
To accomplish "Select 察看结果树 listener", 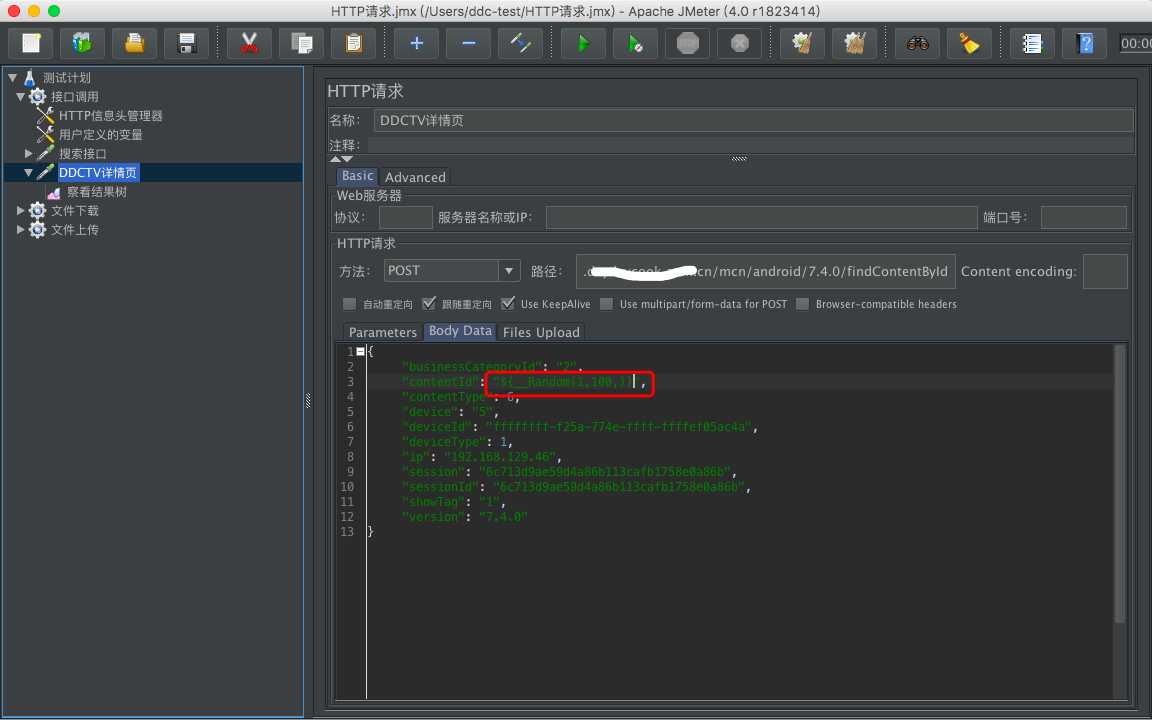I will click(96, 192).
